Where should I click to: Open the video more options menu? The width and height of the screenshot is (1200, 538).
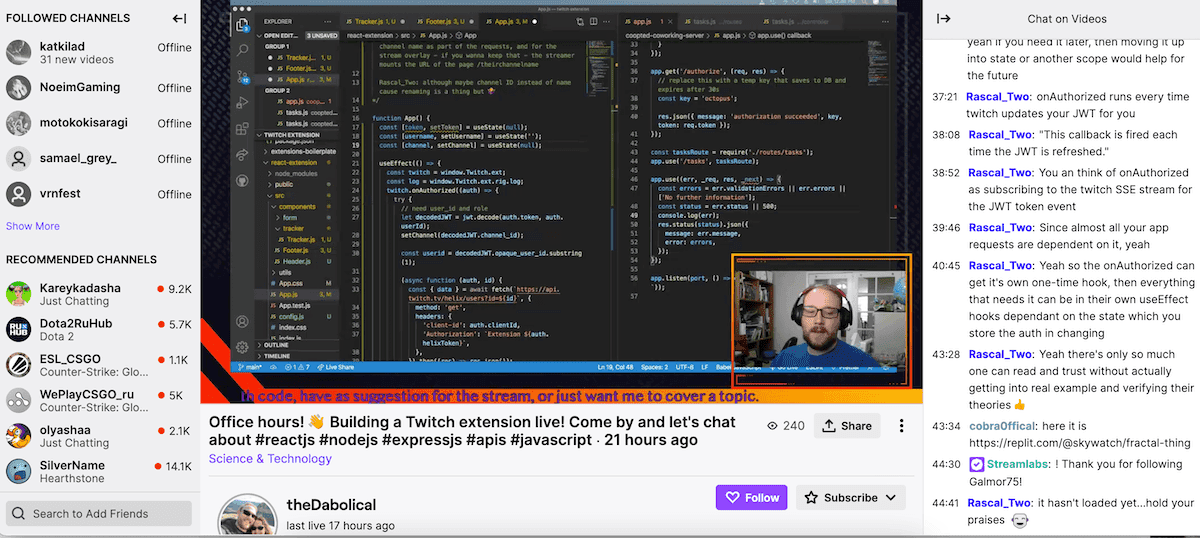pos(901,426)
